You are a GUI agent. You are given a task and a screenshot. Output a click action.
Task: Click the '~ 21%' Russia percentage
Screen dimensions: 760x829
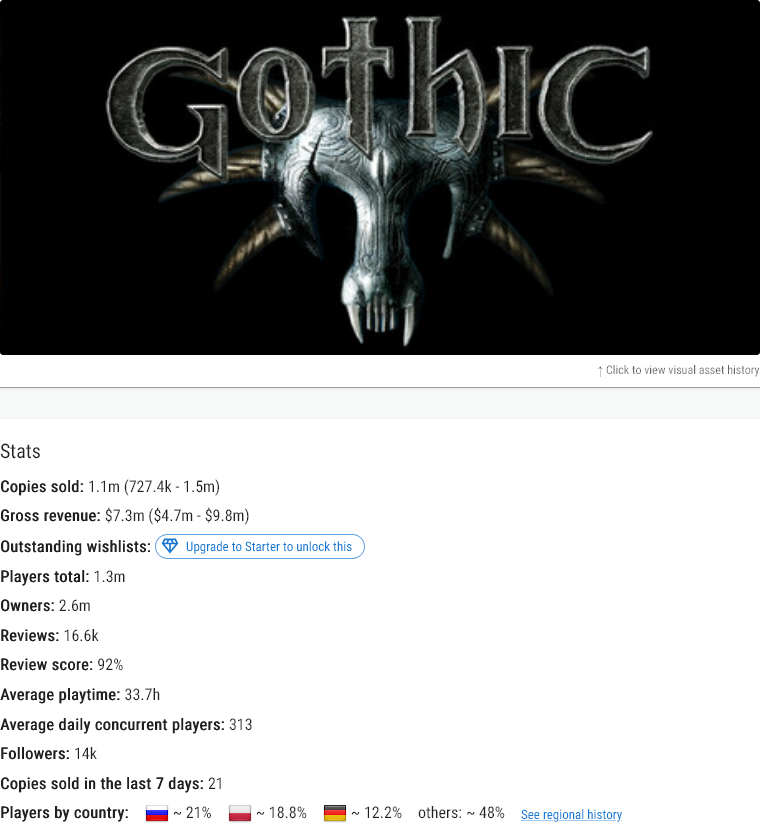tap(193, 813)
